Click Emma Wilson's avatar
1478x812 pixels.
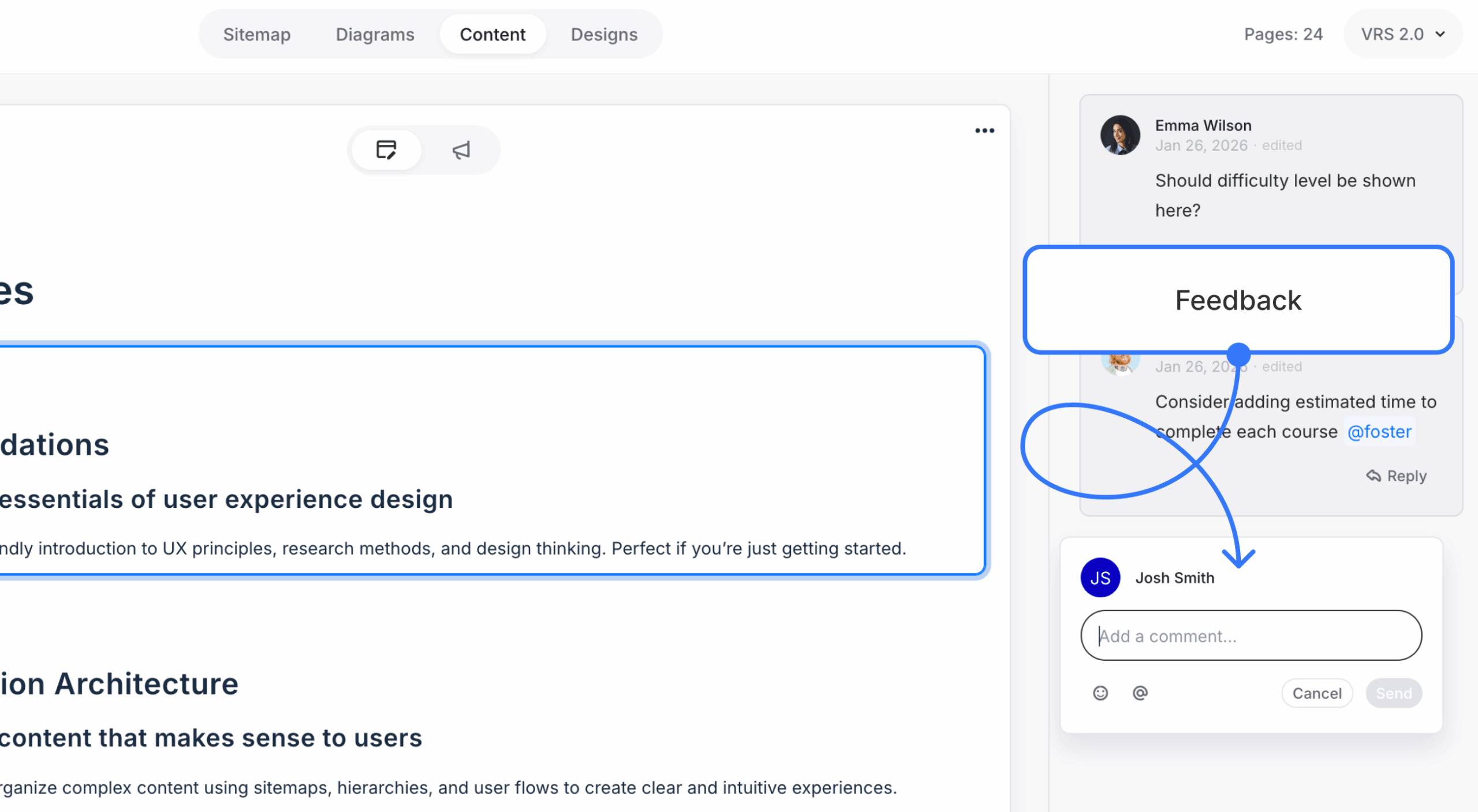pos(1120,135)
